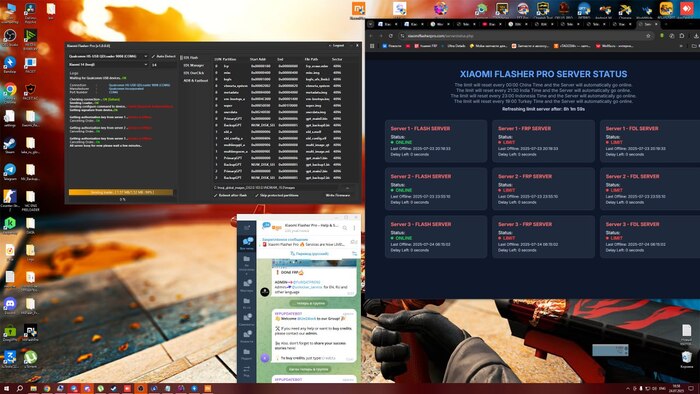Reload the browser page
This screenshot has width=700, height=394.
(391, 36)
